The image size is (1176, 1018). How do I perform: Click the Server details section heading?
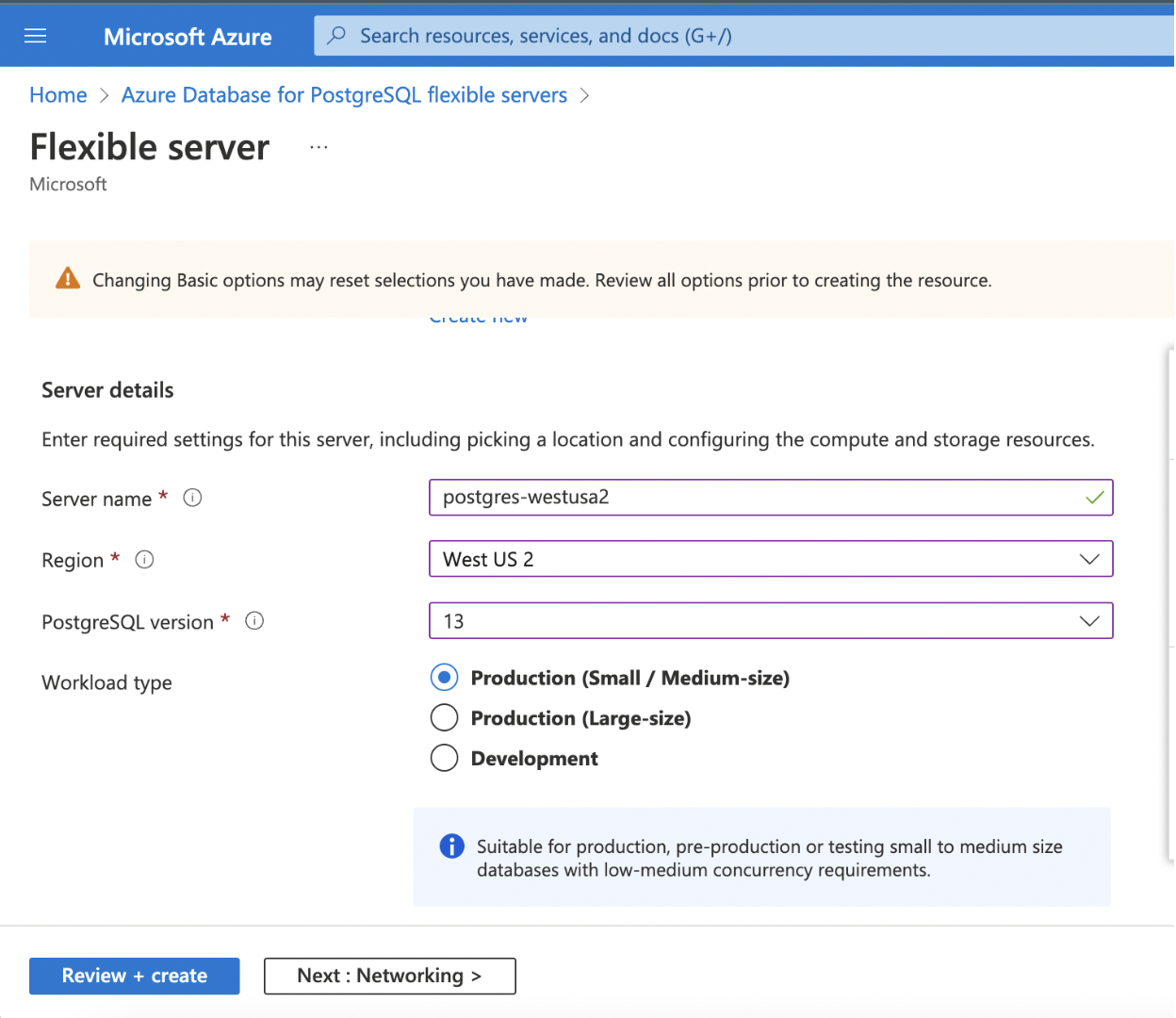(x=107, y=390)
